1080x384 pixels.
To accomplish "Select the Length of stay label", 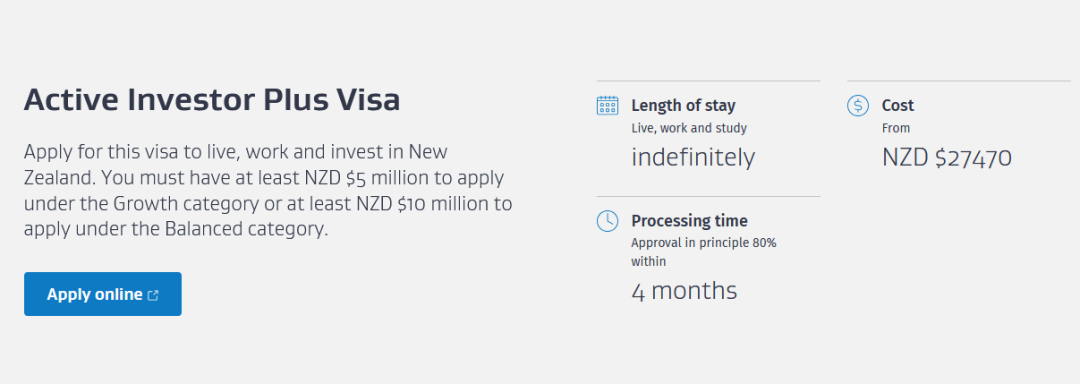I will click(x=683, y=106).
